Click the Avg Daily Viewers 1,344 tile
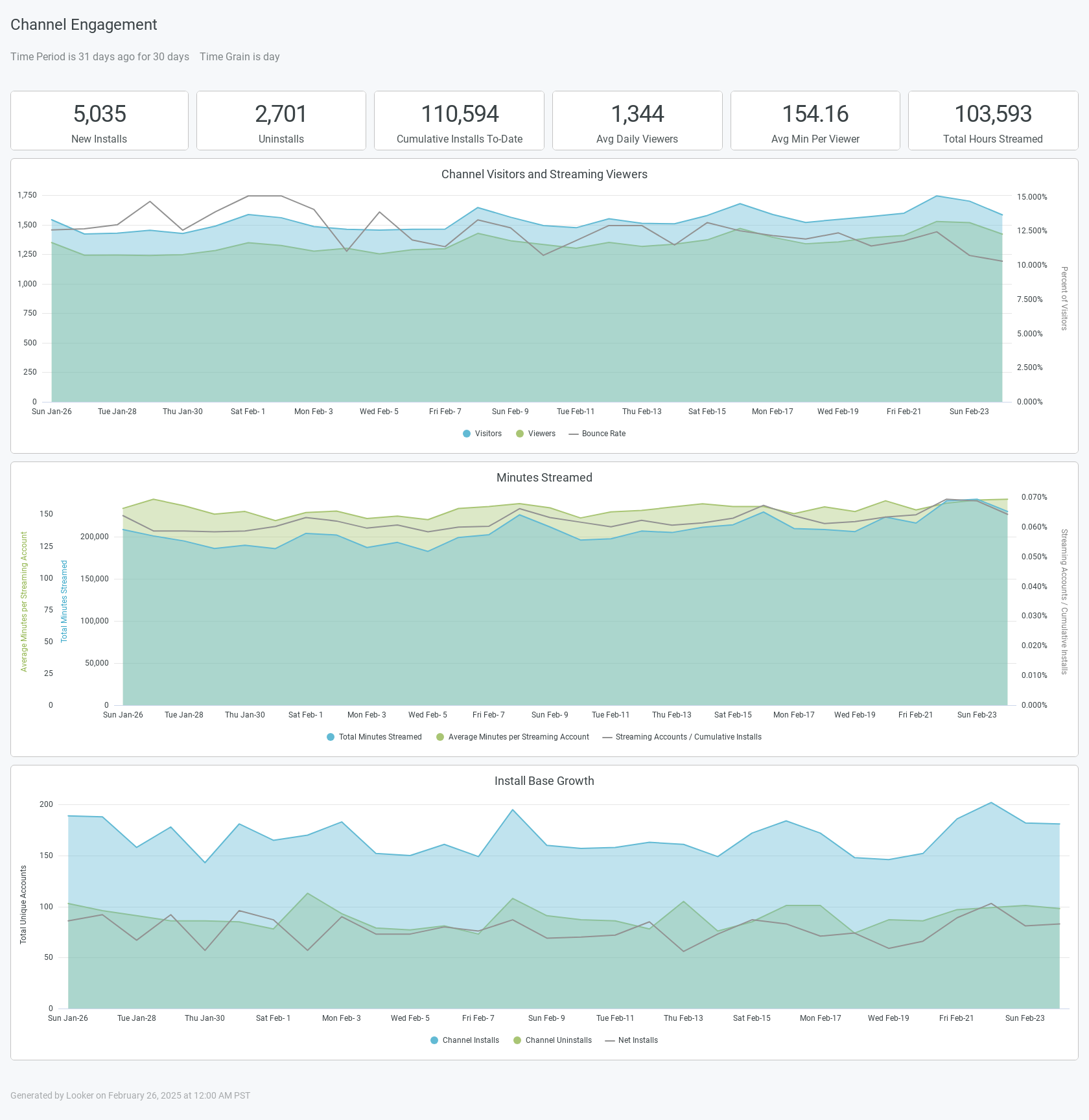The width and height of the screenshot is (1089, 1120). [x=637, y=121]
